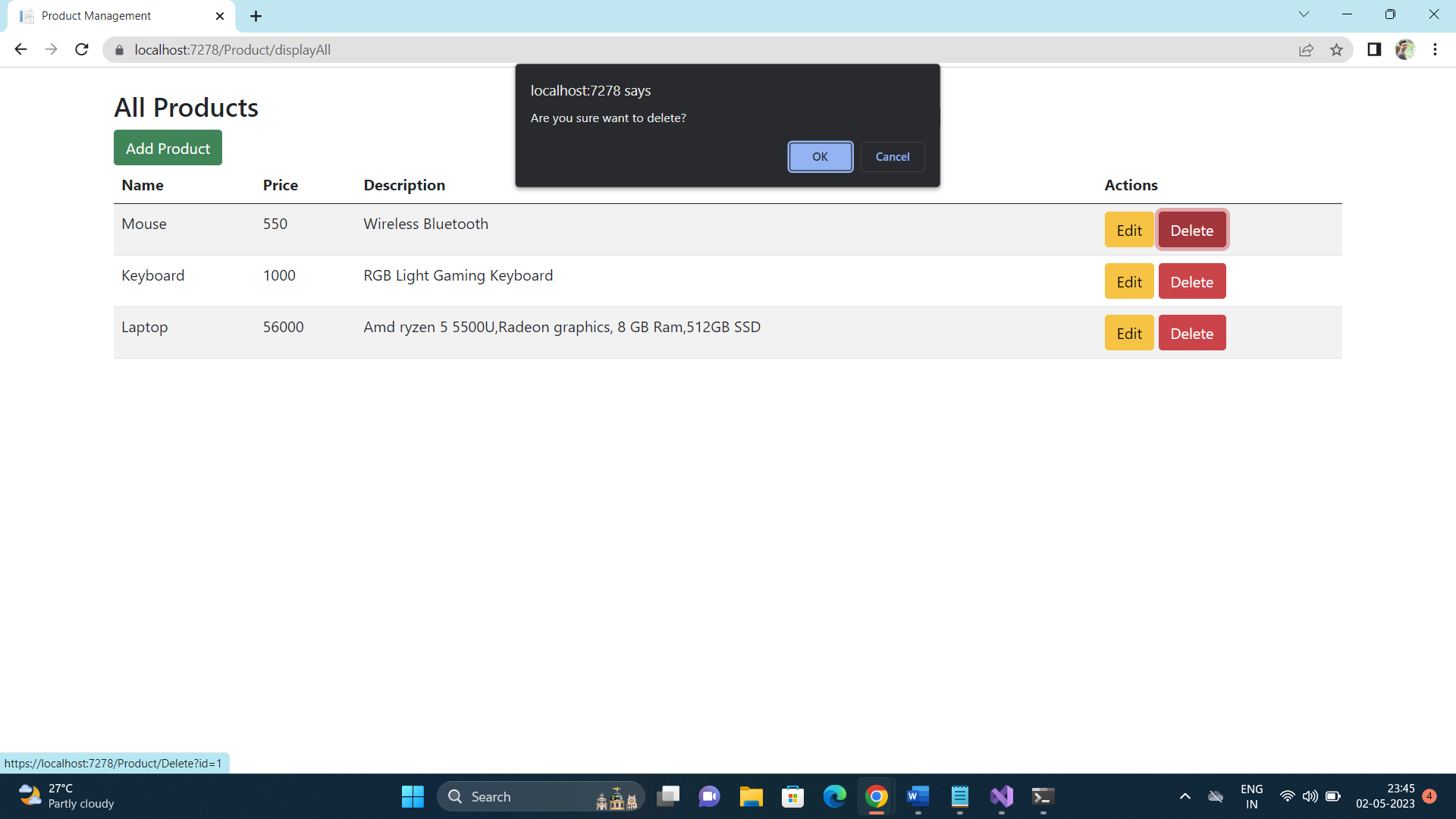Open the share icon in the address bar
The height and width of the screenshot is (819, 1456).
1307,49
